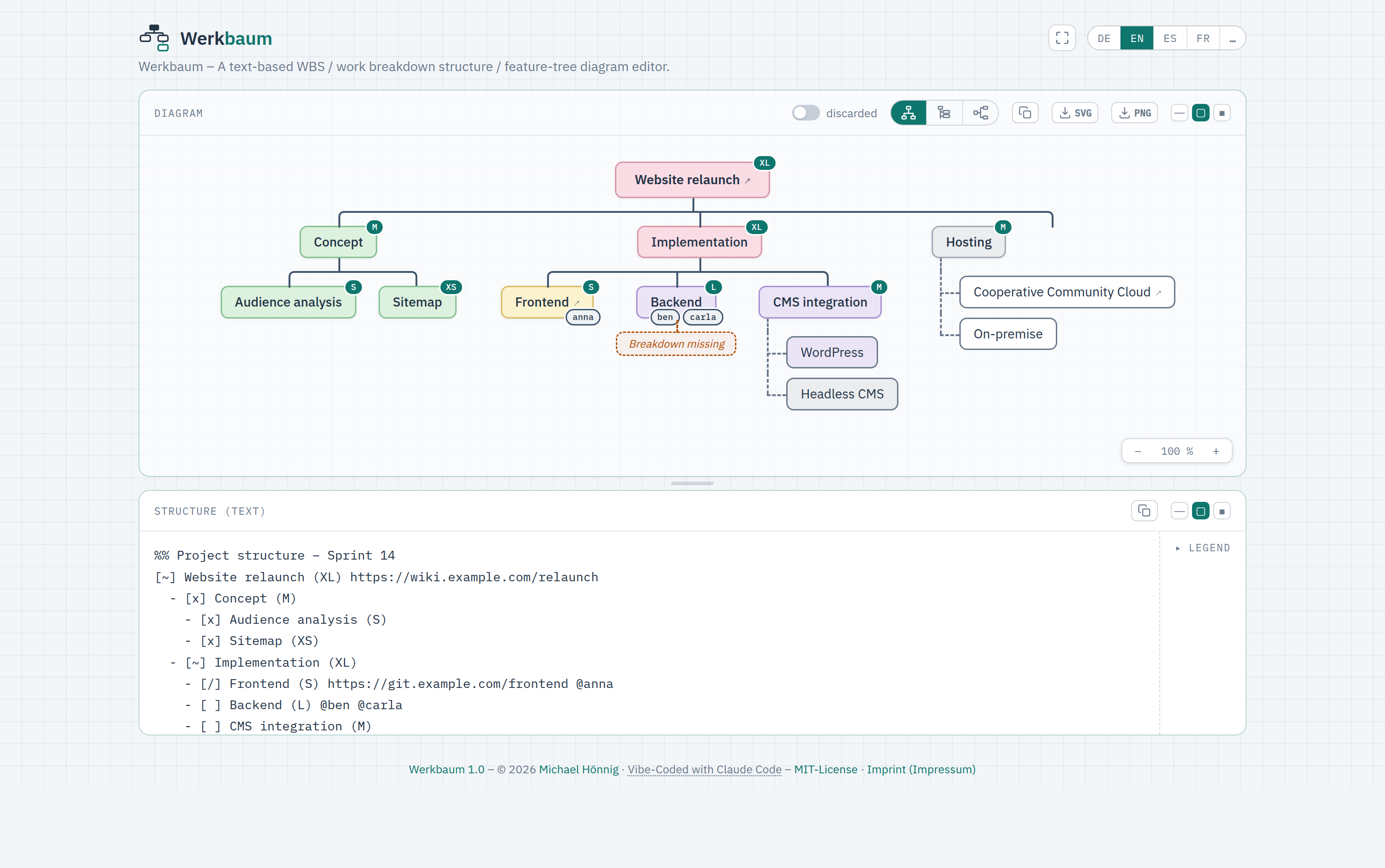Click the '[x] Sitemap (XS)' line
Image resolution: width=1385 pixels, height=868 pixels.
coord(252,641)
